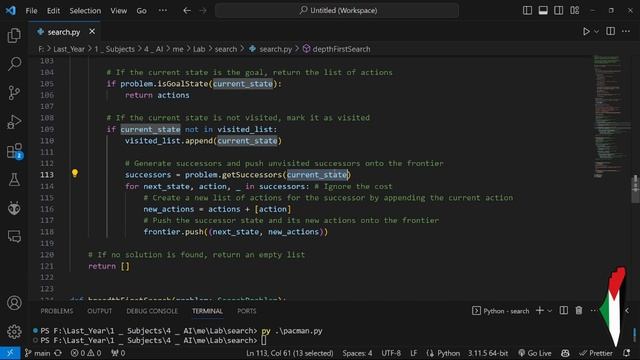Split the terminal

click(x=564, y=311)
